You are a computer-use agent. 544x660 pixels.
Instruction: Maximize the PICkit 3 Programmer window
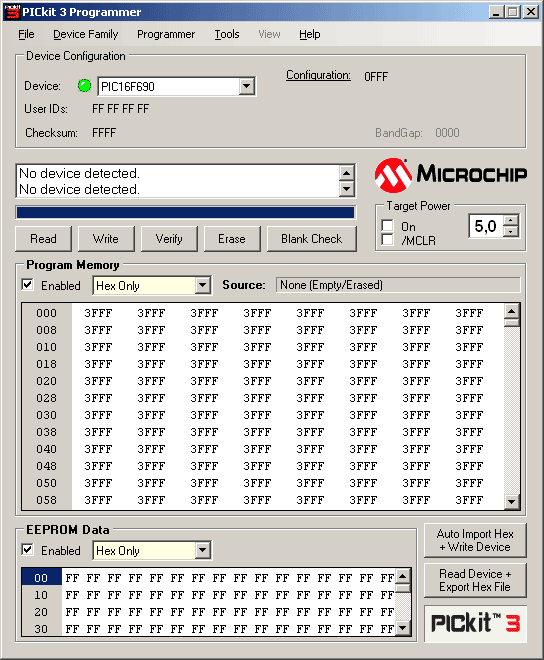click(x=512, y=12)
